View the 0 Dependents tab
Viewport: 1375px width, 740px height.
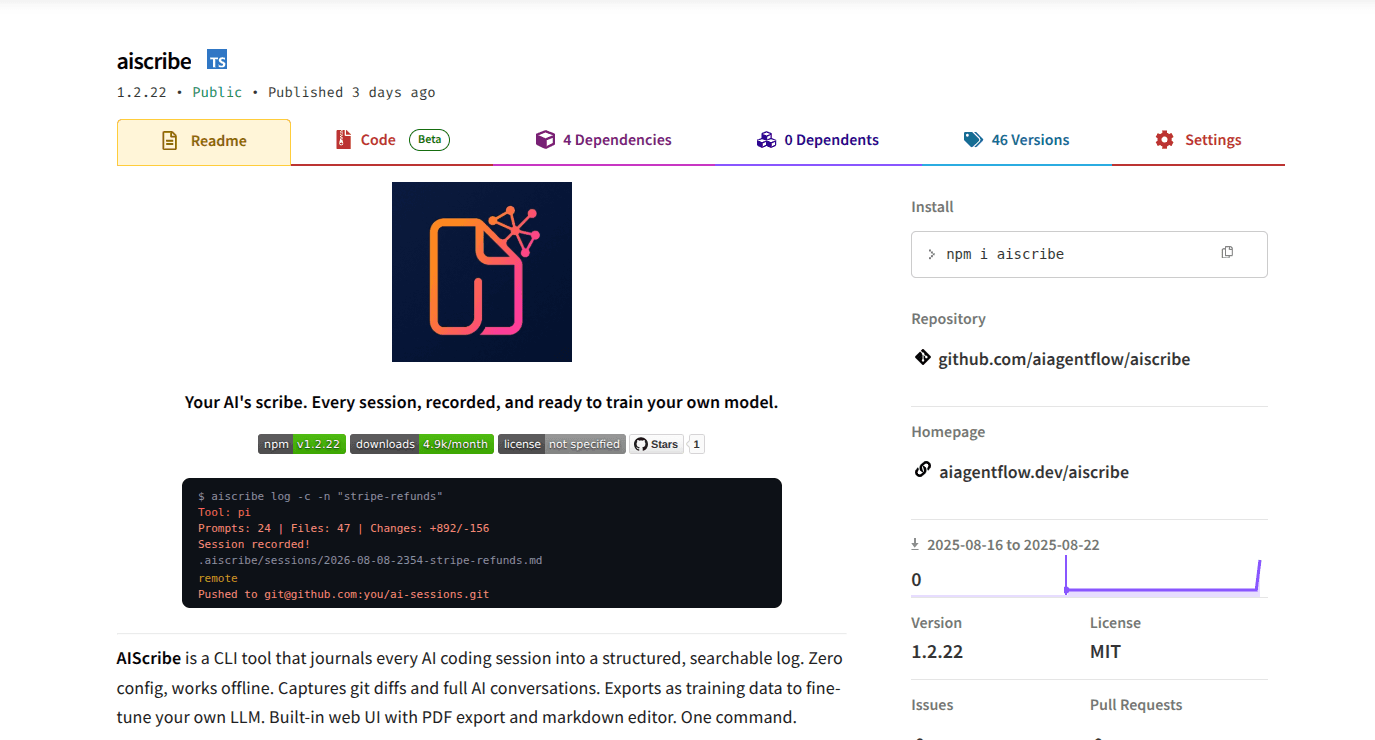pos(817,140)
